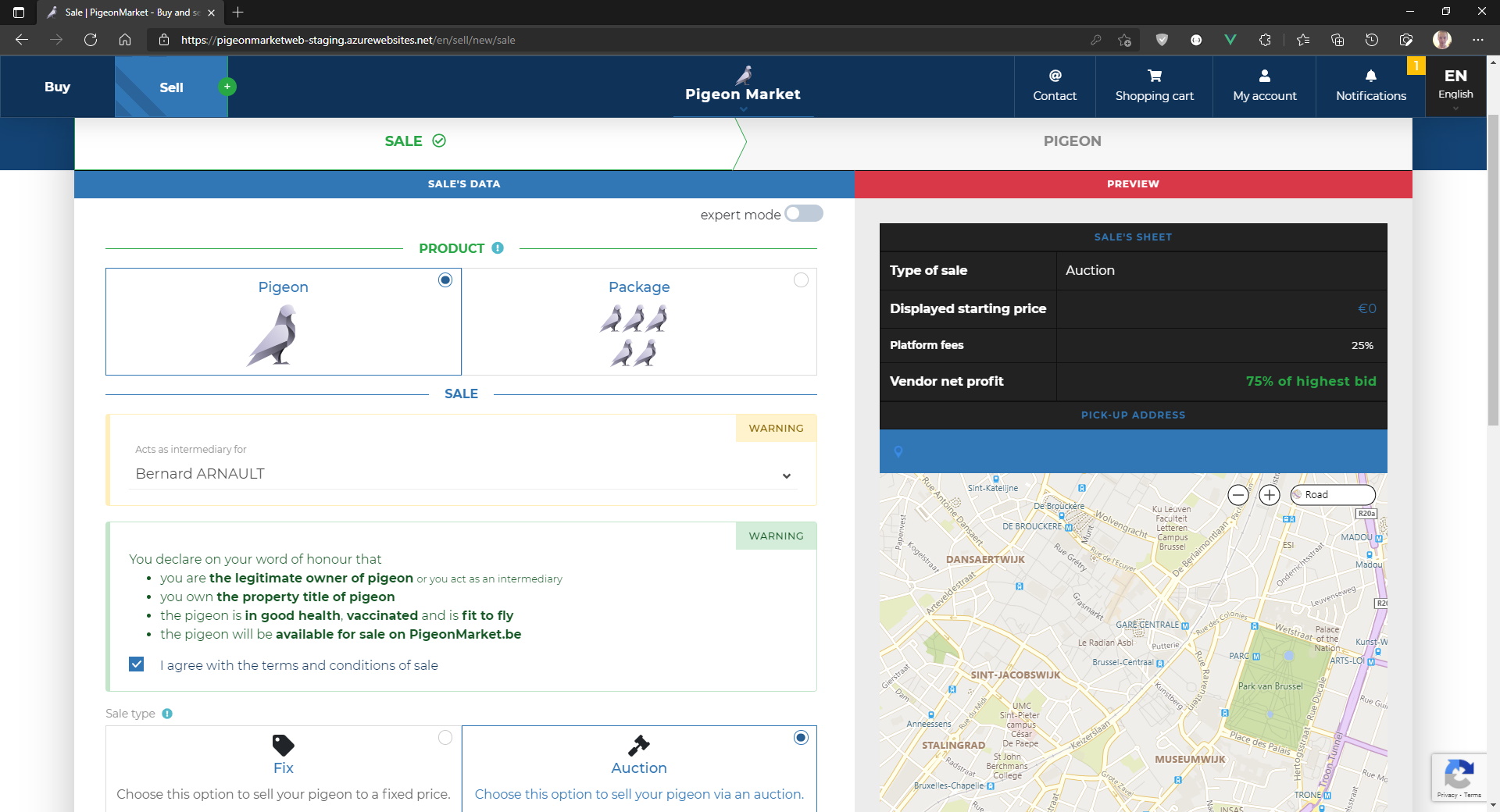Open My account menu

(x=1264, y=86)
